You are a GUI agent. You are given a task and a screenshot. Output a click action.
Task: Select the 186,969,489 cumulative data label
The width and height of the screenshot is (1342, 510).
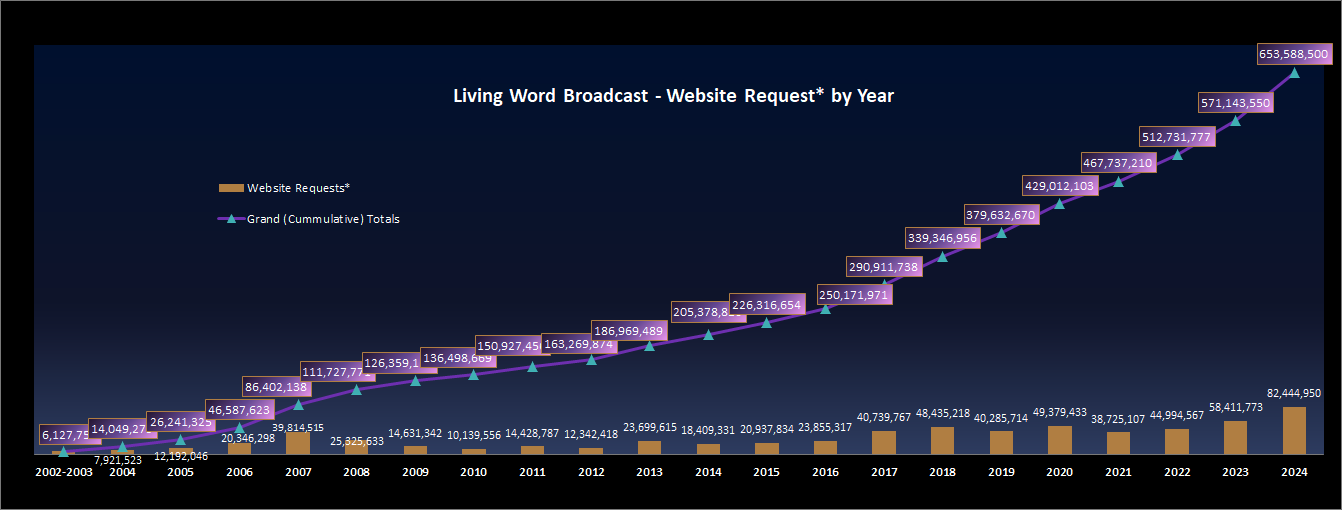tap(629, 331)
